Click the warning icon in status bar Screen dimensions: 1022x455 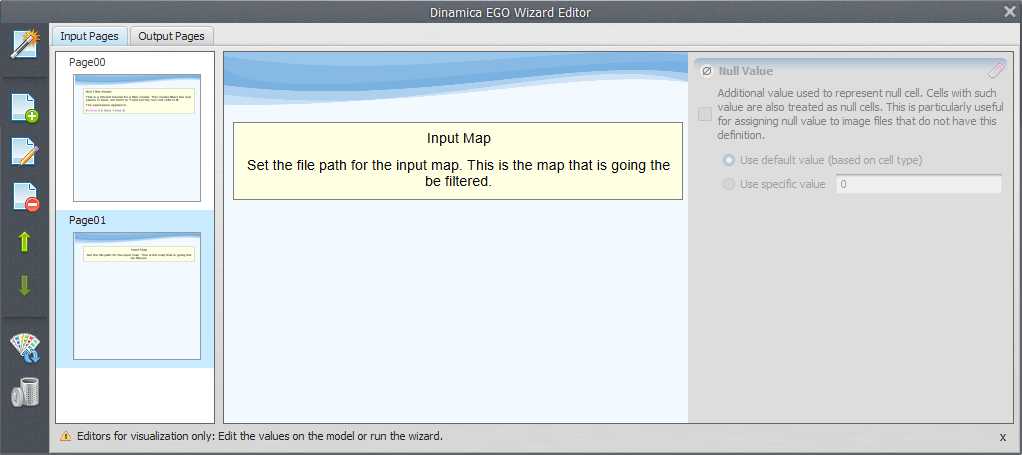65,437
